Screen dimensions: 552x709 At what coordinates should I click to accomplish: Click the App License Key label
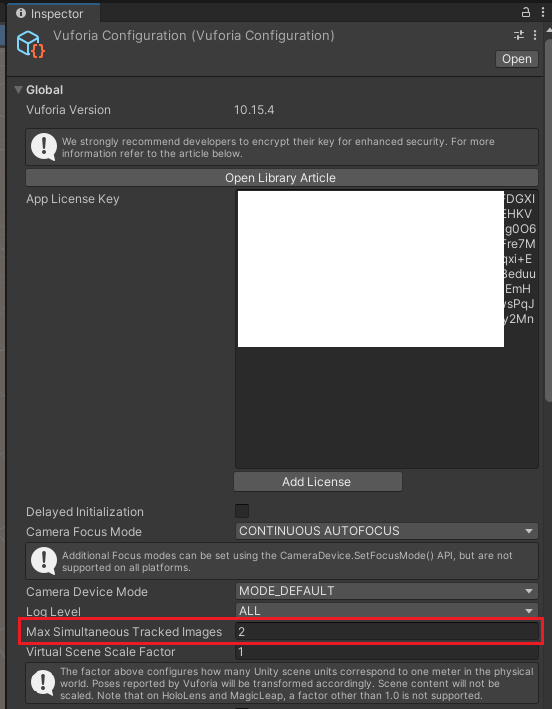72,199
